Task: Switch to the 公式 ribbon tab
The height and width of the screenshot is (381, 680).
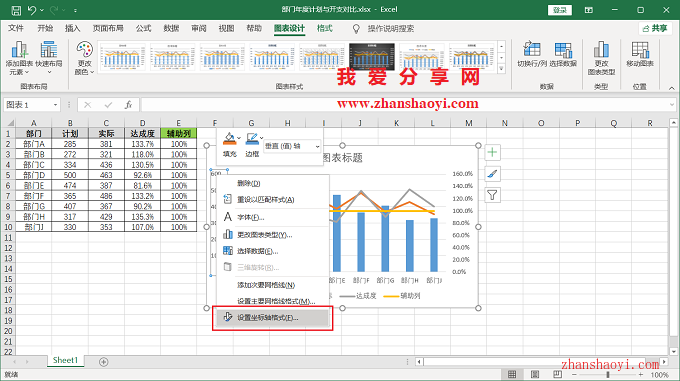Action: click(x=143, y=29)
